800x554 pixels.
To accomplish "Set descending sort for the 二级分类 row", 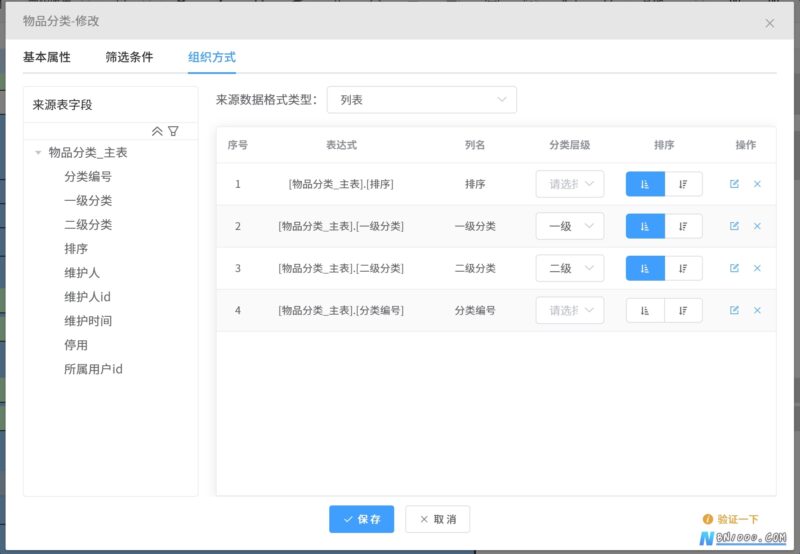I will (x=683, y=268).
